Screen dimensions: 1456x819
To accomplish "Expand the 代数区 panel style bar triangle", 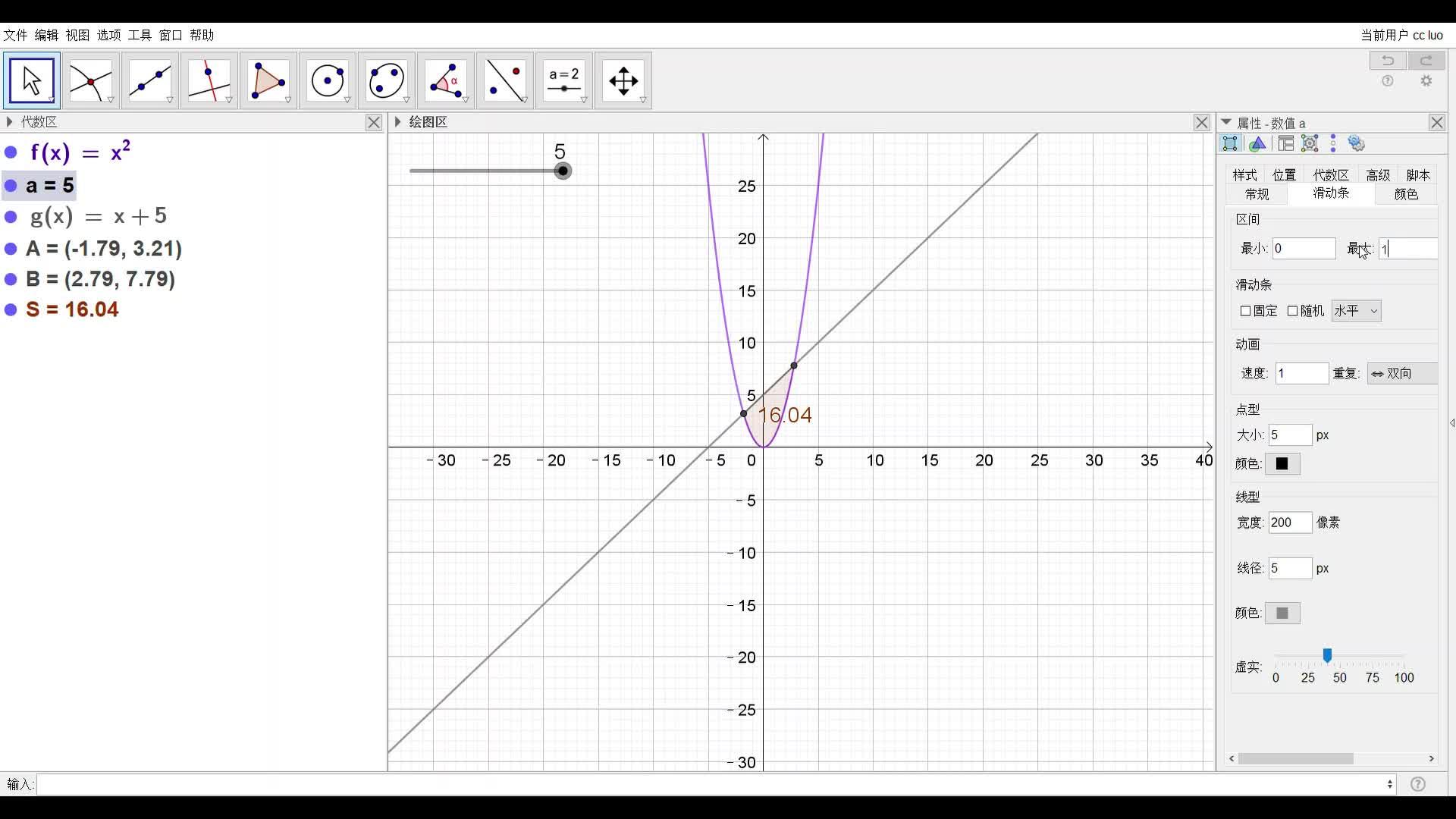I will click(x=9, y=122).
